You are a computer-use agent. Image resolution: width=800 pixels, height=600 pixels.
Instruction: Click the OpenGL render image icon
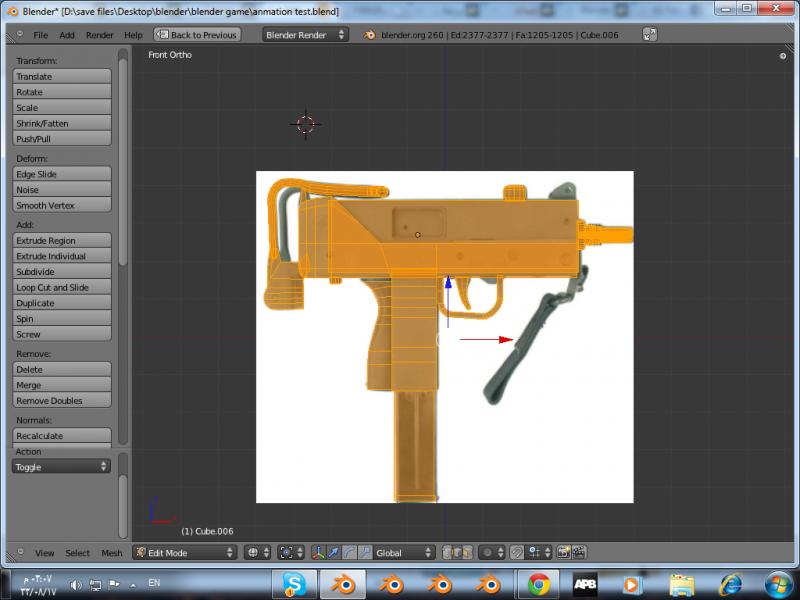tap(563, 552)
